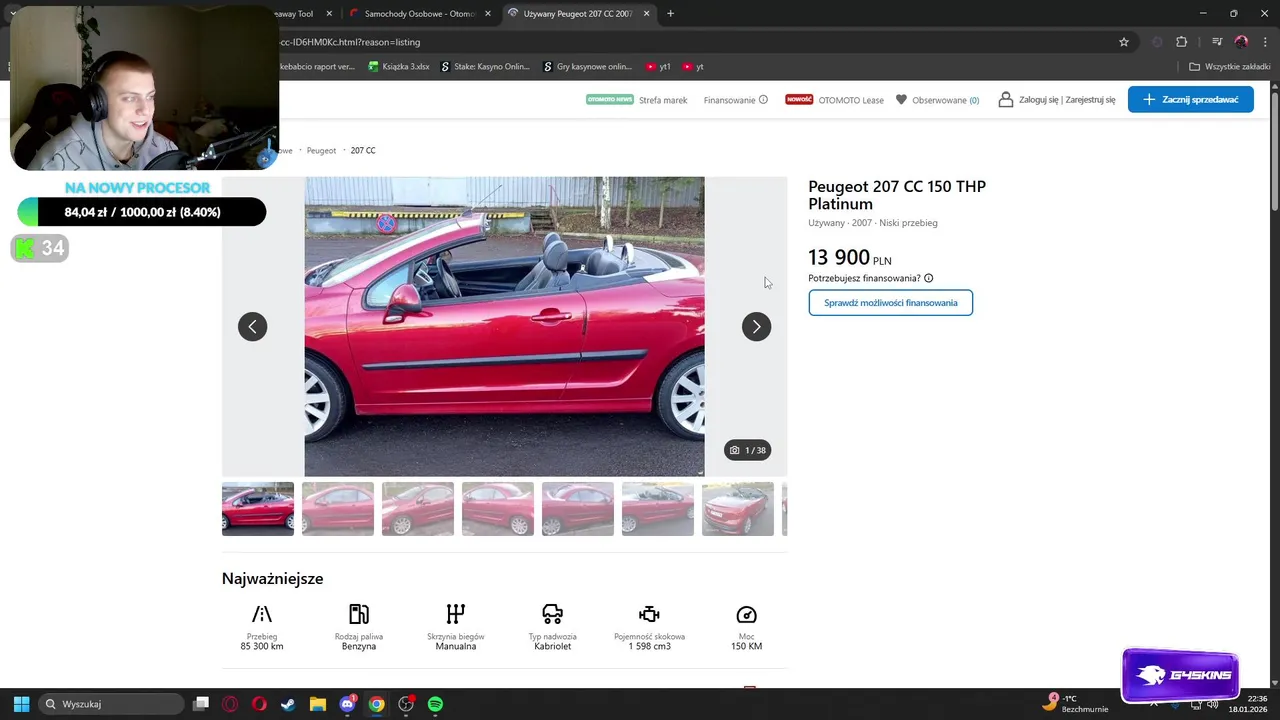This screenshot has height=720, width=1280.
Task: Open OTOMOTO Lease link
Action: point(851,100)
